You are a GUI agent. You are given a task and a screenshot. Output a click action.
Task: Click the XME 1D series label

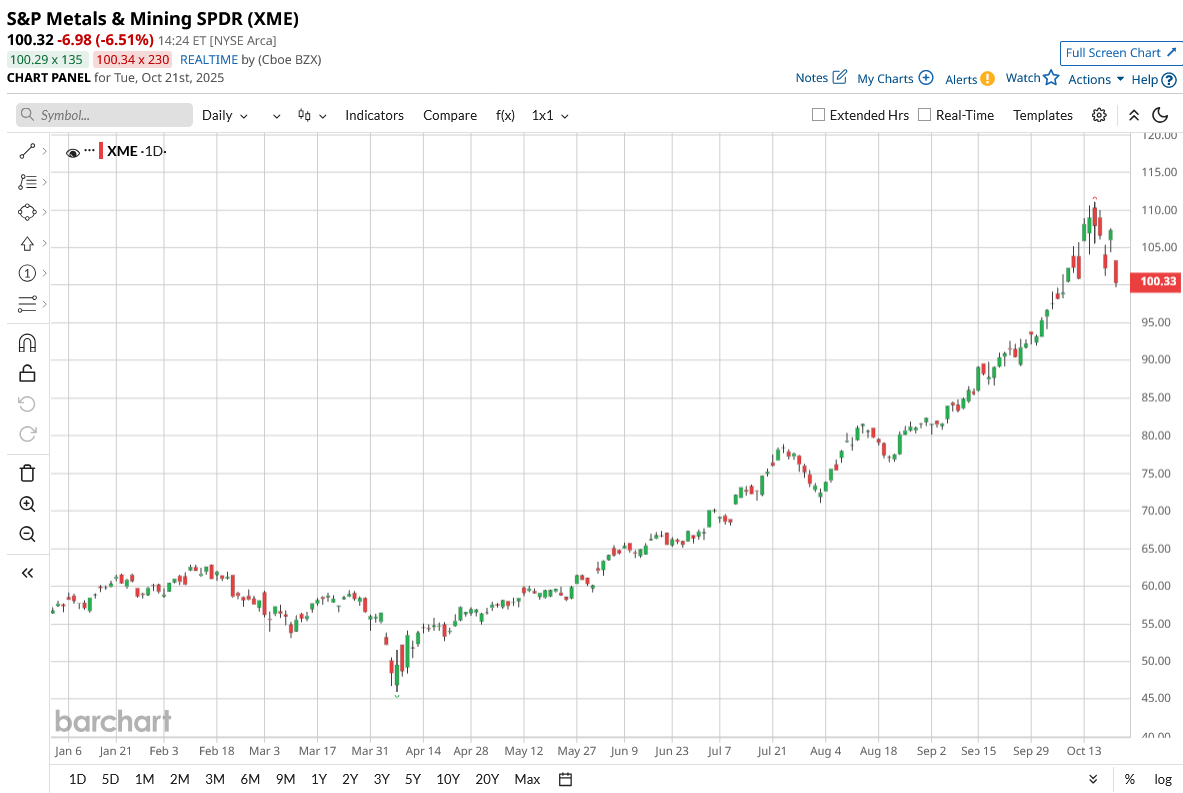click(x=136, y=151)
